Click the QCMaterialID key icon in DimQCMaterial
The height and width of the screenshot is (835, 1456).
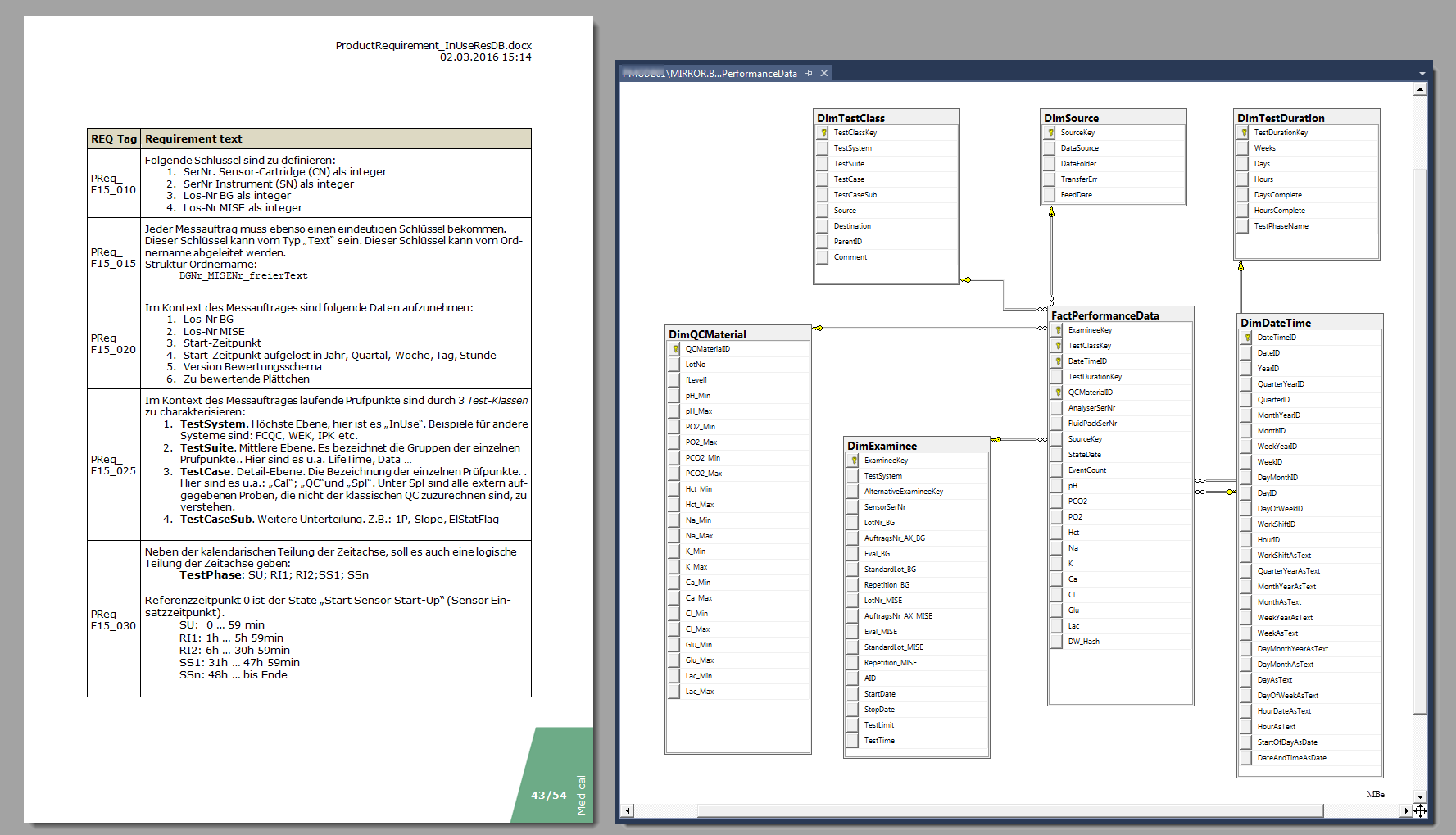pyautogui.click(x=674, y=349)
